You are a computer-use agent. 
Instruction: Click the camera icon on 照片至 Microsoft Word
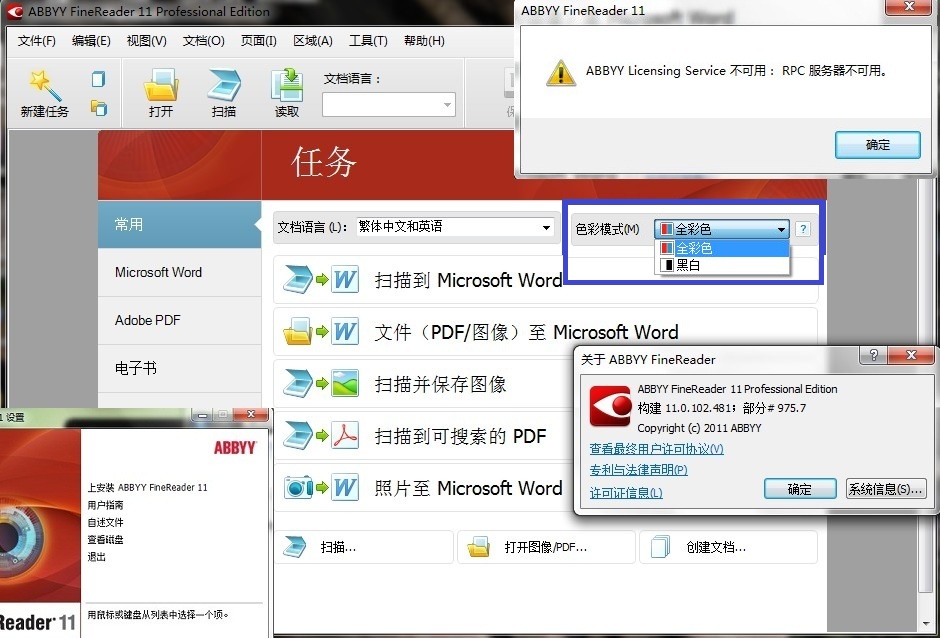(298, 487)
